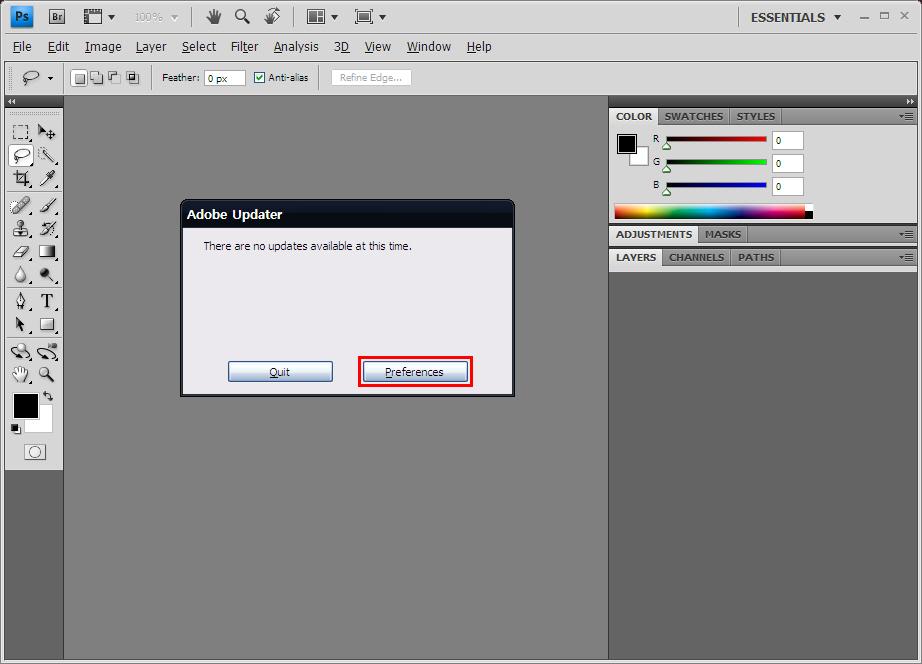
Task: Select the Healing Brush tool
Action: pyautogui.click(x=21, y=205)
